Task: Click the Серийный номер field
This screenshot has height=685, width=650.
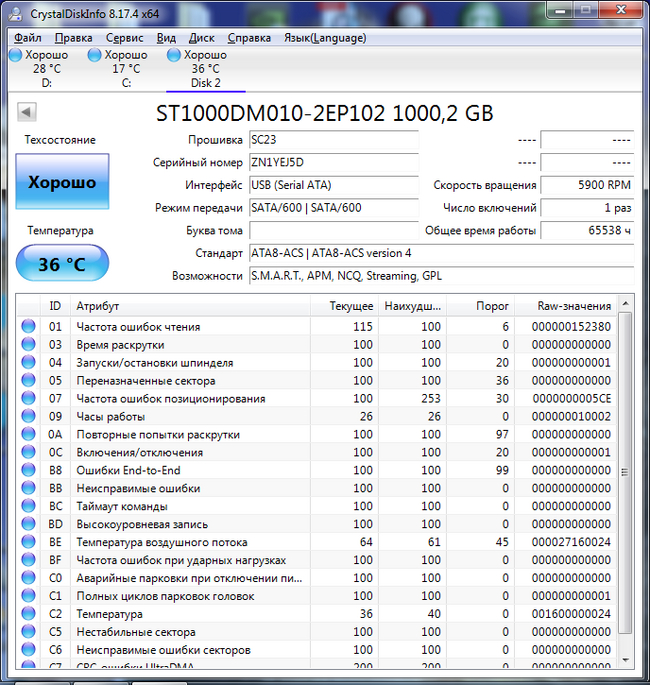Action: [x=333, y=162]
